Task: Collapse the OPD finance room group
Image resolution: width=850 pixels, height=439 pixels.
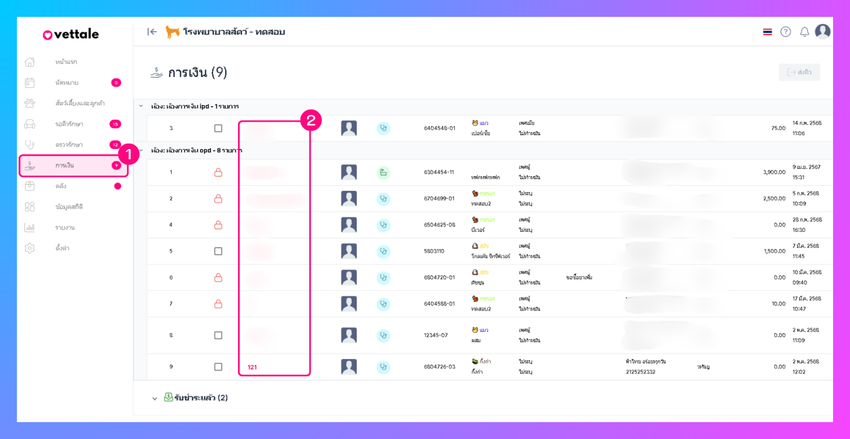Action: pos(141,150)
